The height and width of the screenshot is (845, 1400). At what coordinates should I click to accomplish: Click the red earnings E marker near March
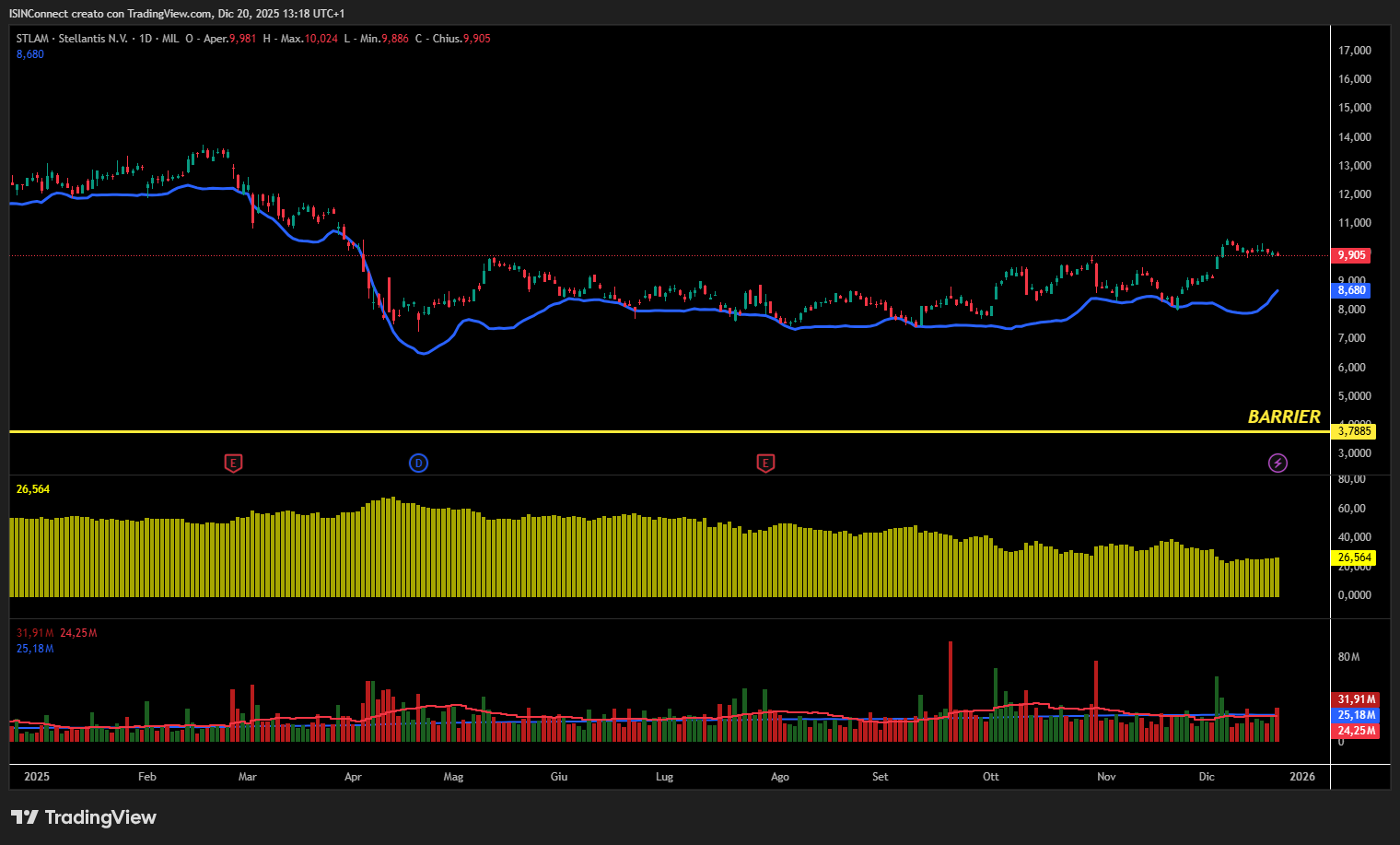[x=233, y=463]
